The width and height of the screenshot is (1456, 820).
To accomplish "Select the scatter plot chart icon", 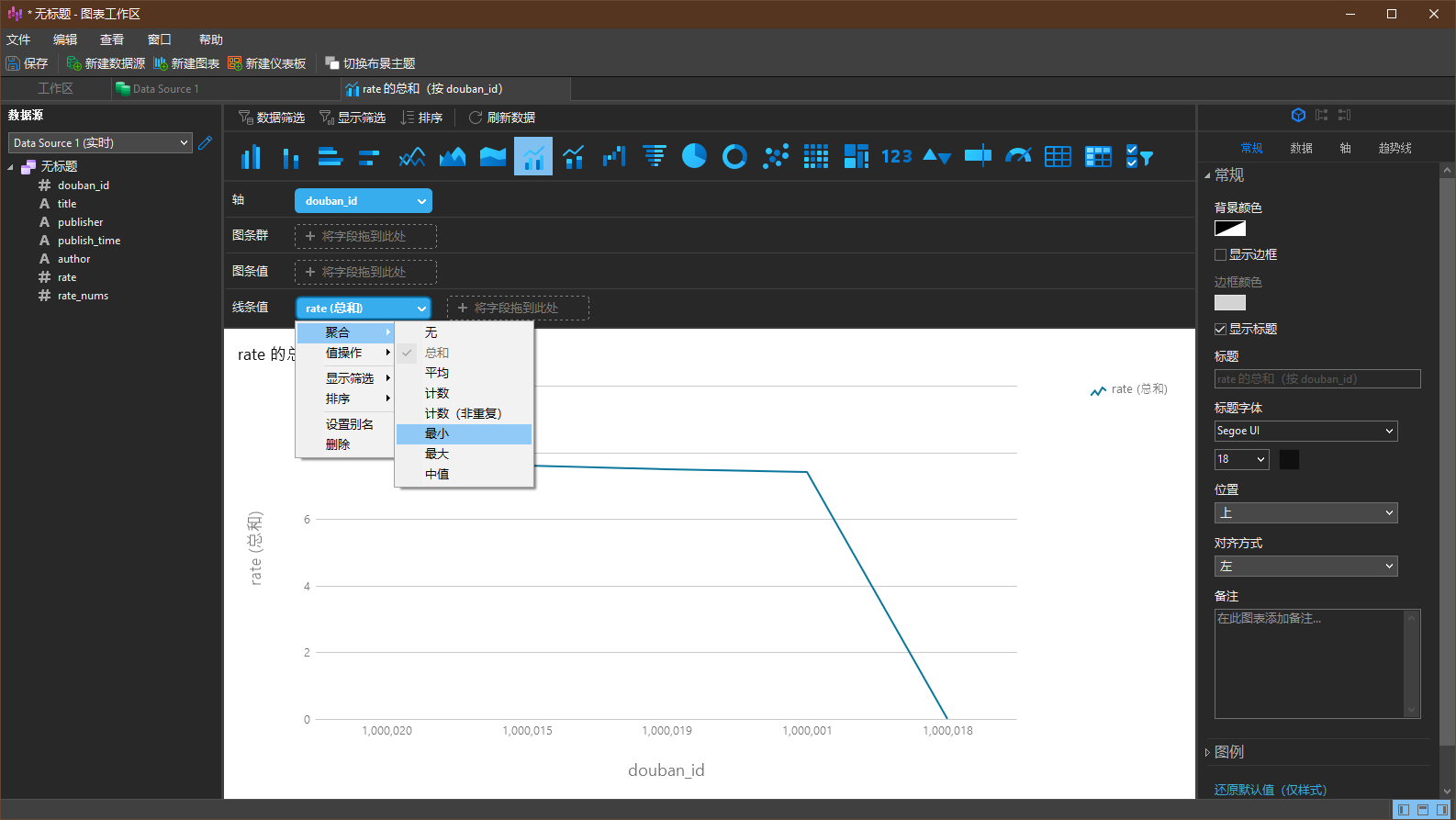I will [x=776, y=157].
